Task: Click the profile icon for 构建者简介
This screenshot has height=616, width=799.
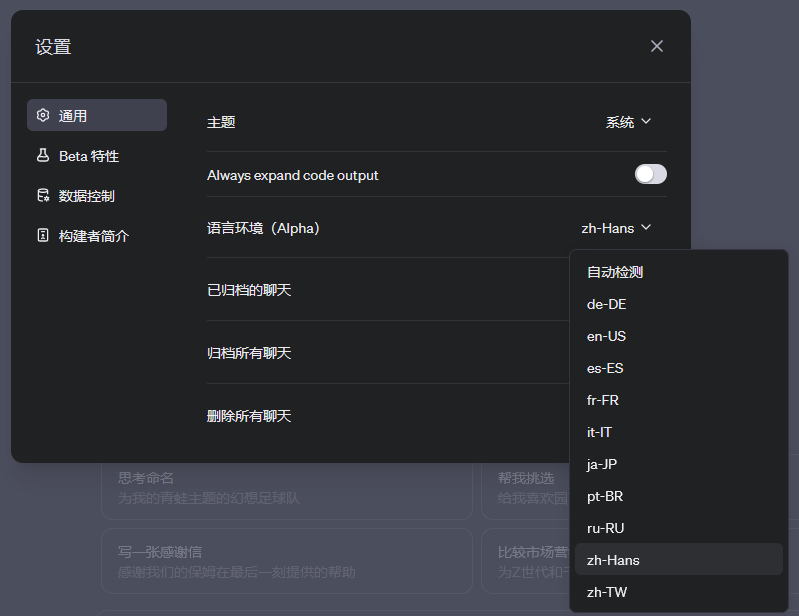Action: 43,236
